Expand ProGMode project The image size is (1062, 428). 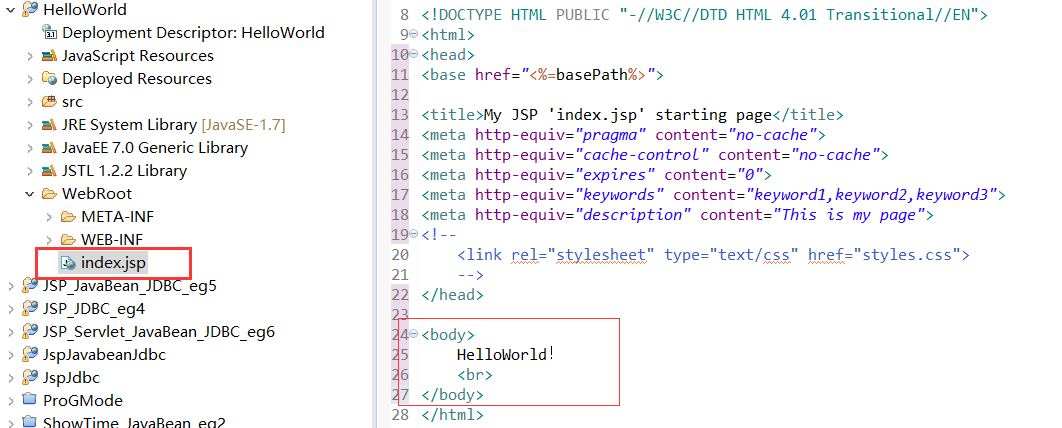click(x=10, y=400)
